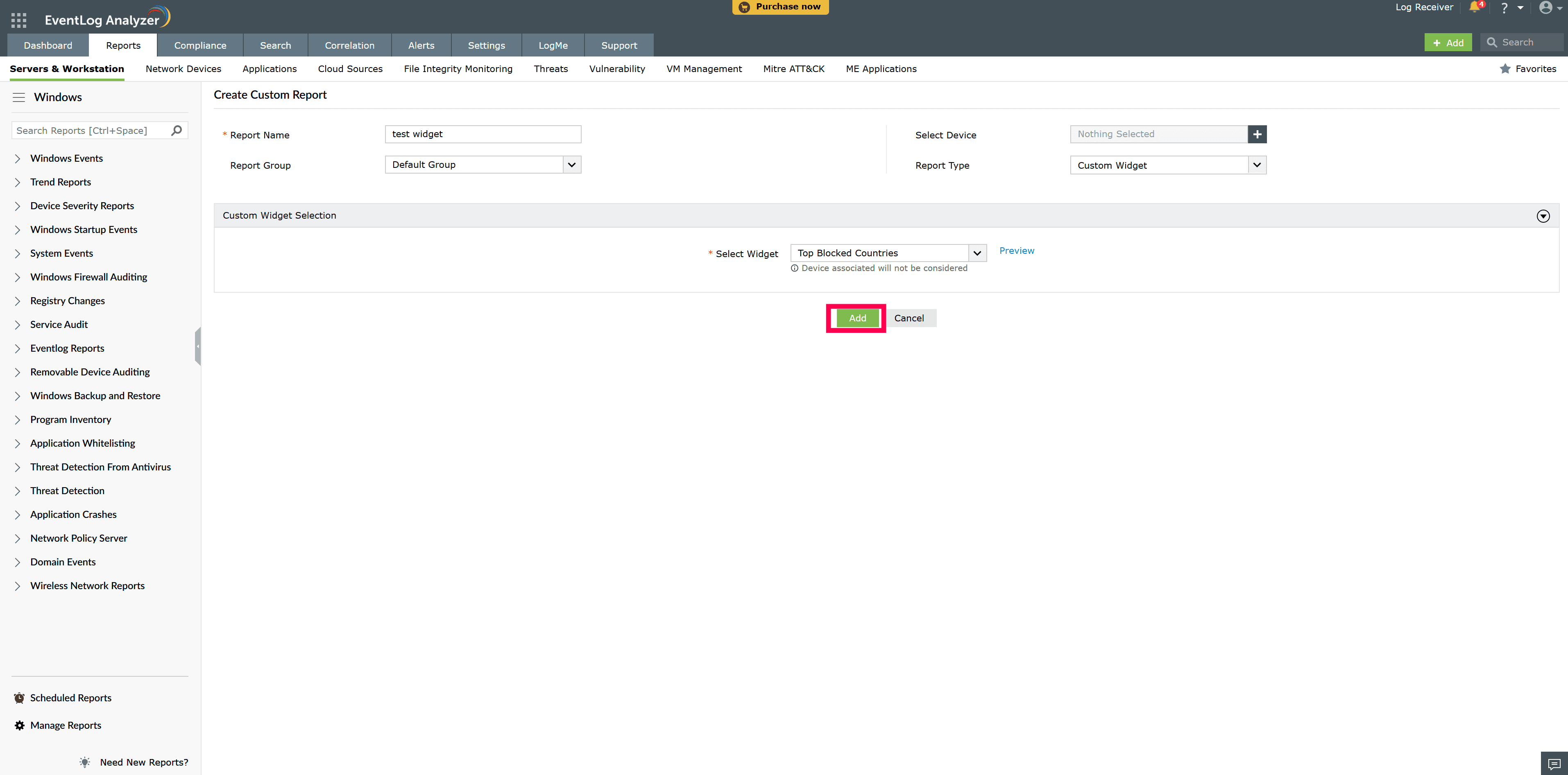Open the Report Group dropdown
This screenshot has width=1568, height=775.
pos(571,165)
